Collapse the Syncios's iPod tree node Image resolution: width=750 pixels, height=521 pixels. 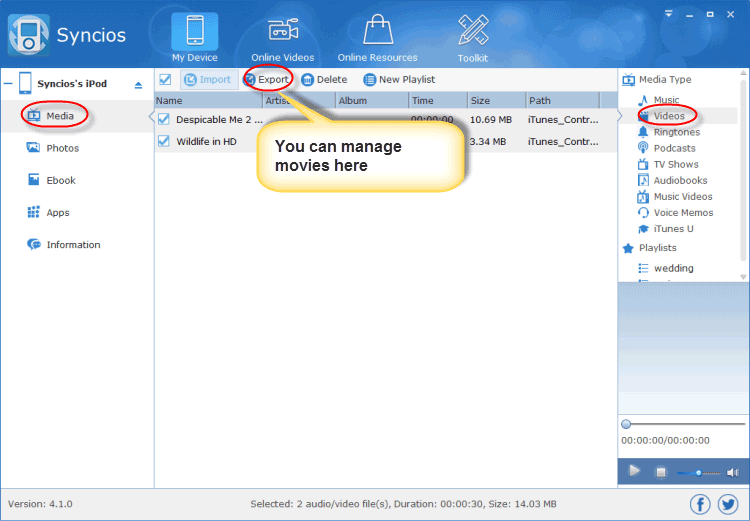(x=8, y=84)
